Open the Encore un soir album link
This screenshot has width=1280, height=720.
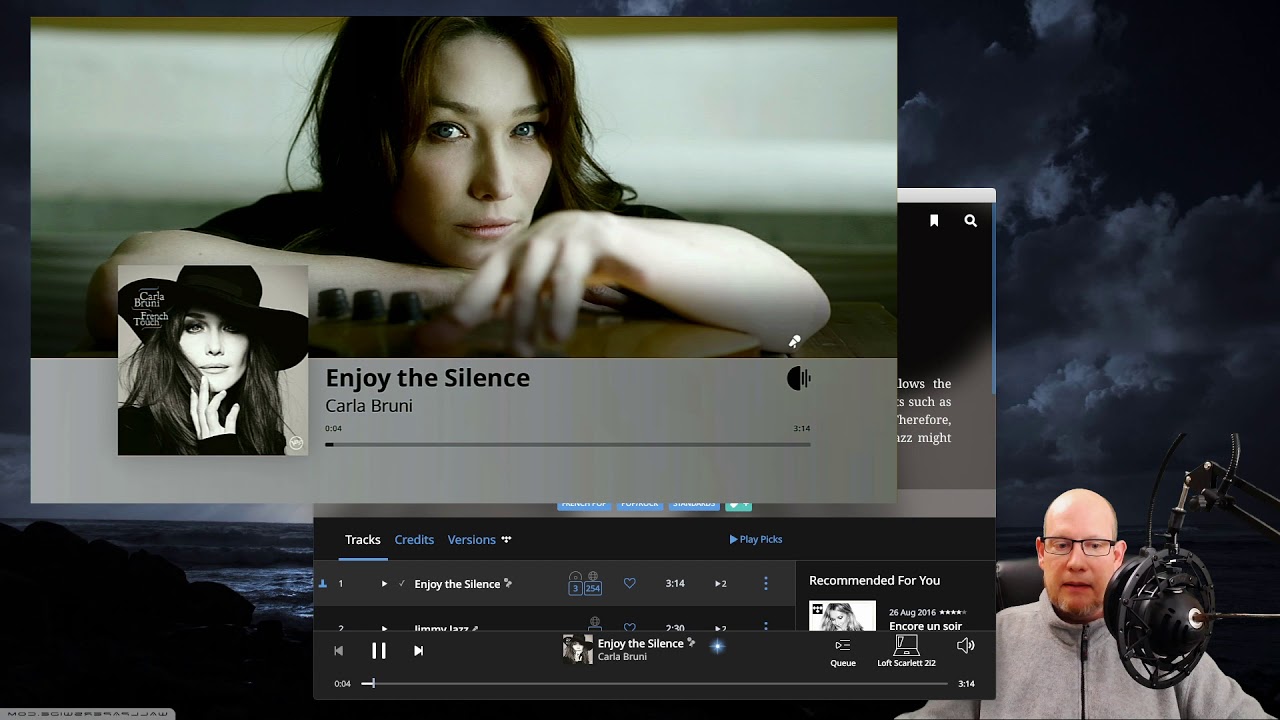point(925,626)
